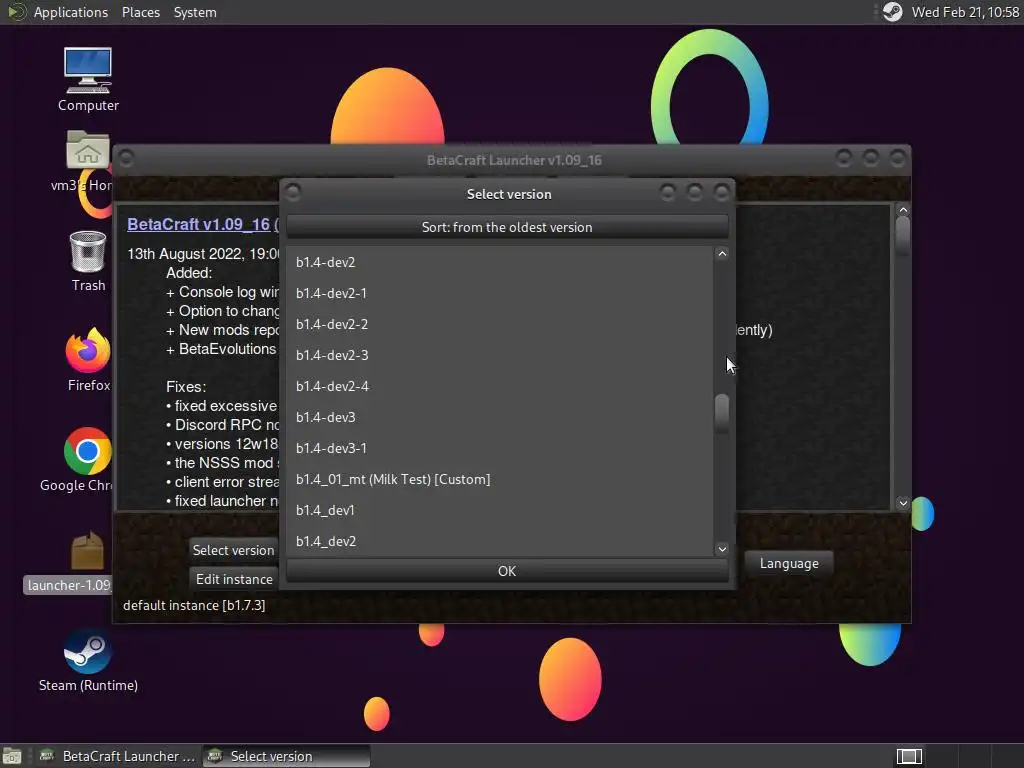The image size is (1024, 768).
Task: Click the Steam tray icon in top panel
Action: click(x=892, y=12)
